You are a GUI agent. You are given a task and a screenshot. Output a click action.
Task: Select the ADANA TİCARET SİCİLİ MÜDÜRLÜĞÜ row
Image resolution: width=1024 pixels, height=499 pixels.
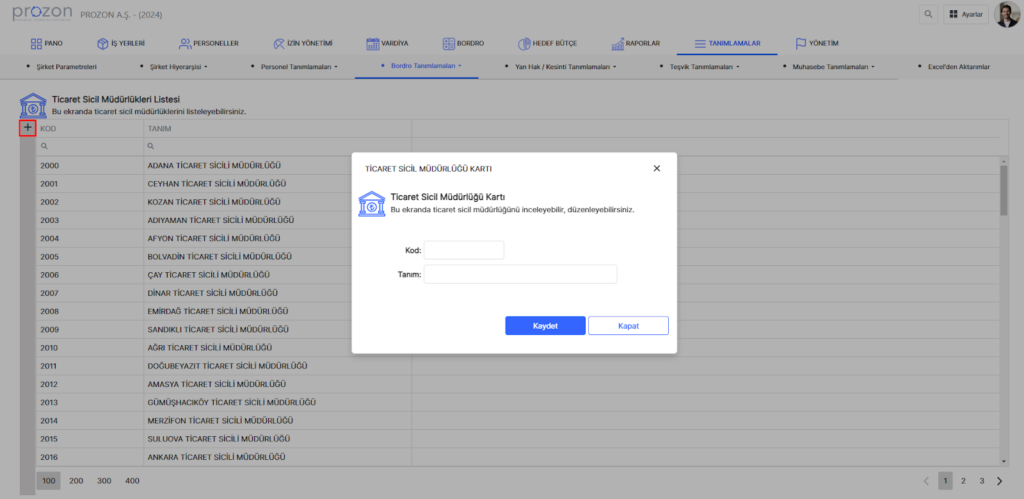click(x=215, y=165)
